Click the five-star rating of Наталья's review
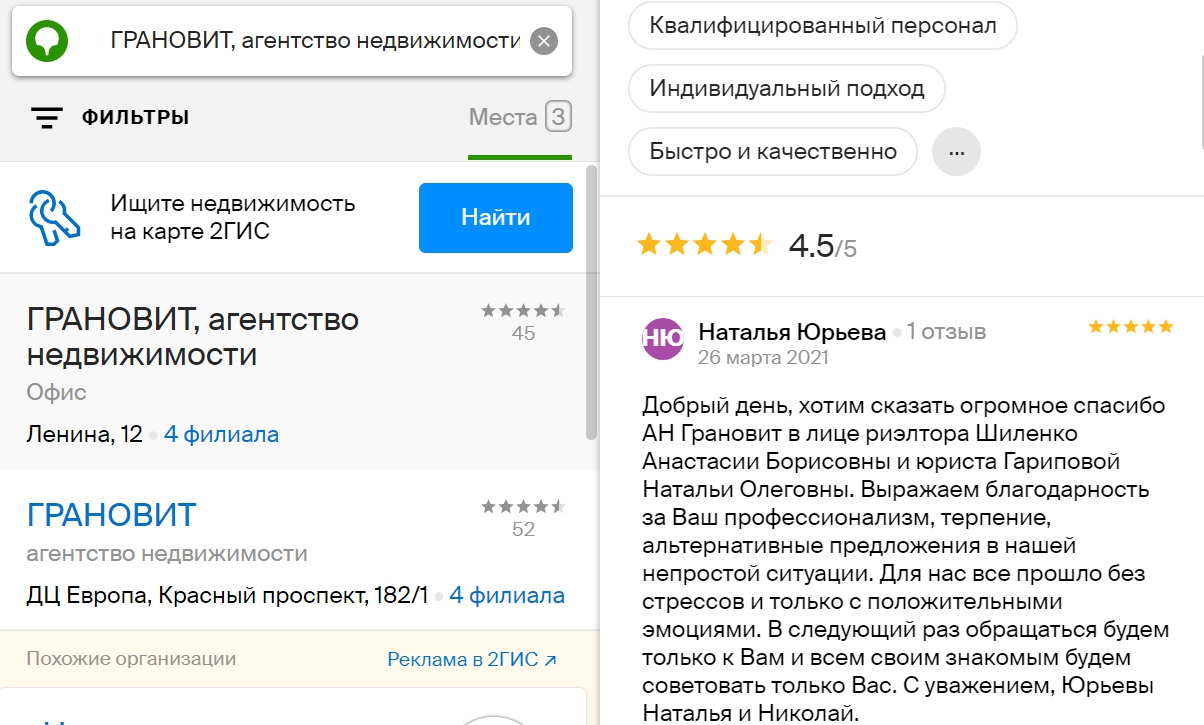The width and height of the screenshot is (1204, 725). click(1130, 326)
